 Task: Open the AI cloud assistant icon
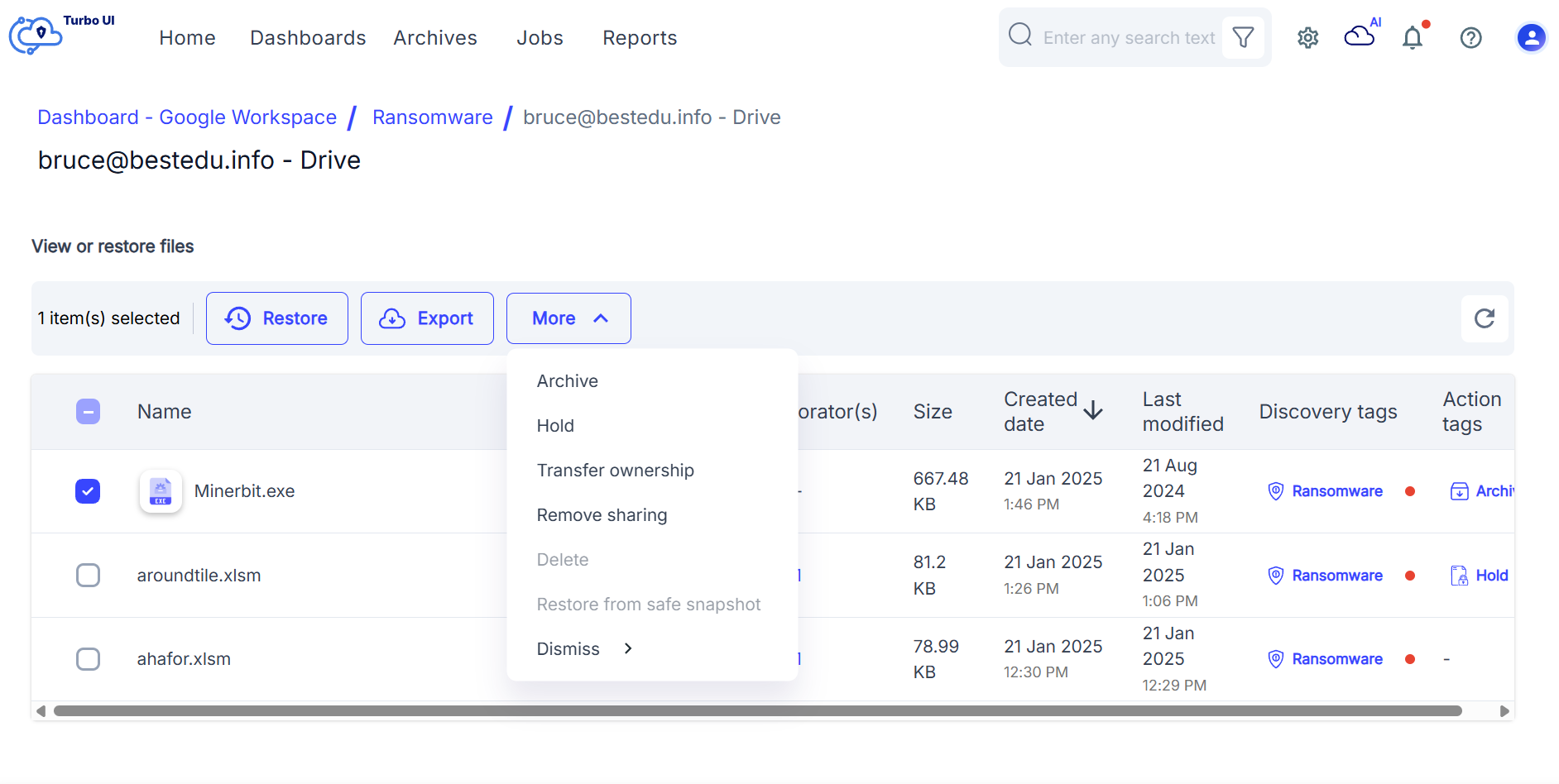(x=1361, y=34)
